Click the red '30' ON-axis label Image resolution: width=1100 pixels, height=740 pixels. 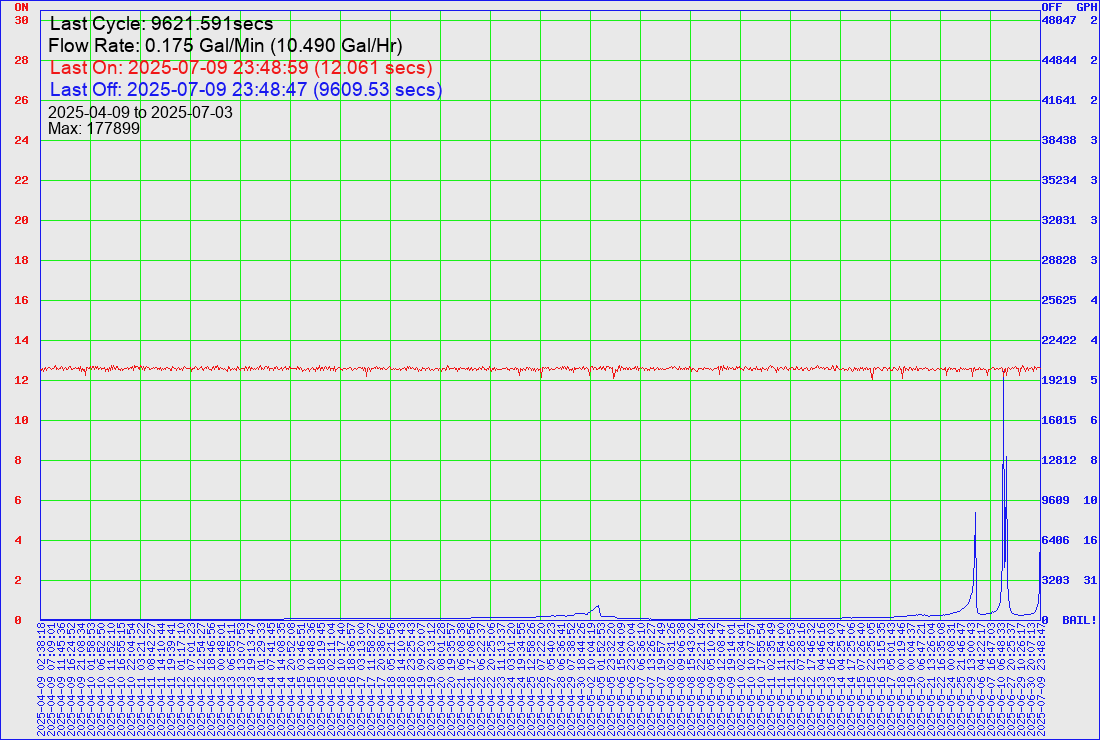pos(21,20)
